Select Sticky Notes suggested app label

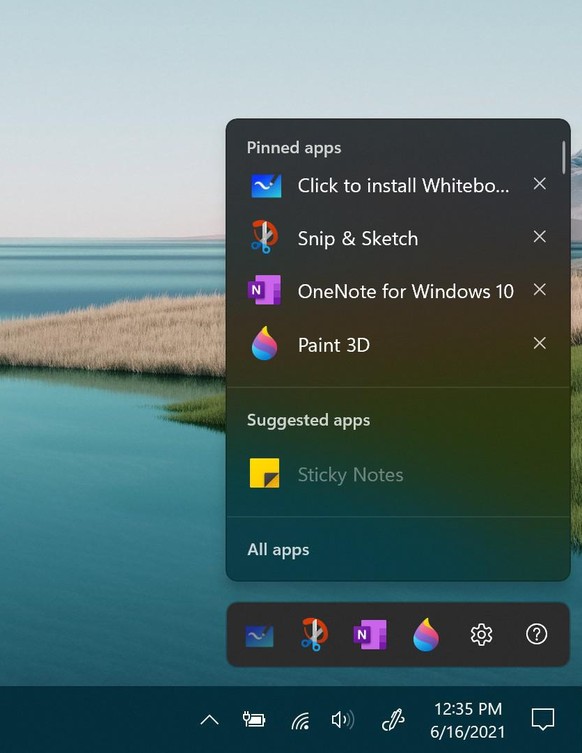tap(351, 475)
